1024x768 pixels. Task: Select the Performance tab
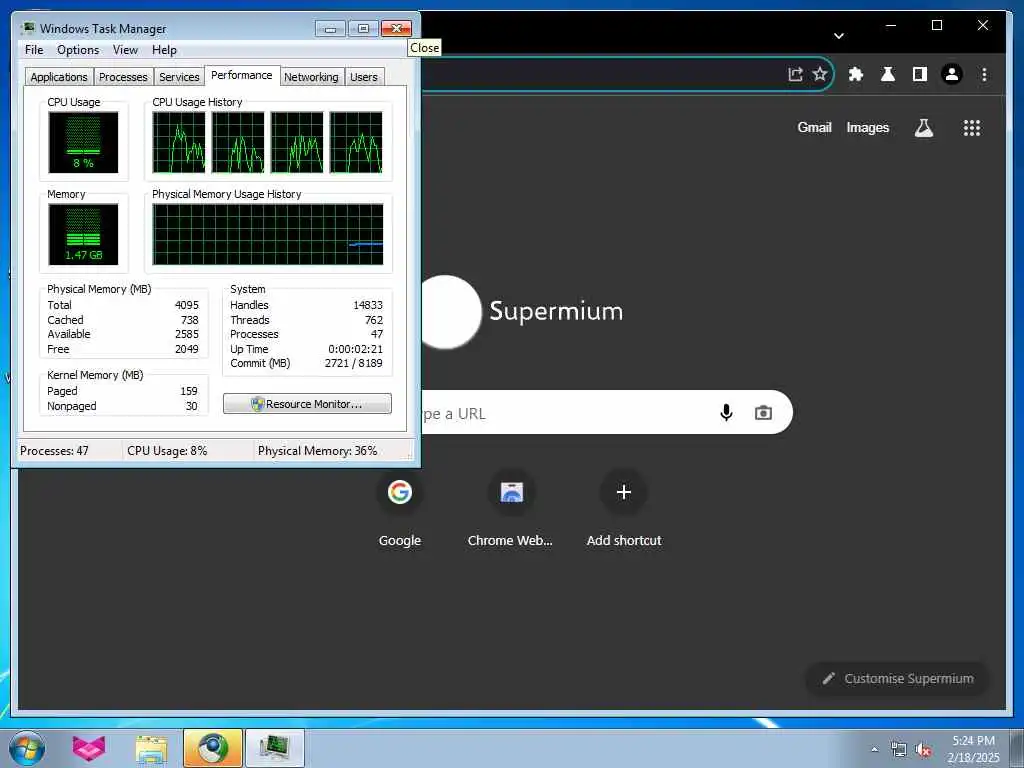242,75
